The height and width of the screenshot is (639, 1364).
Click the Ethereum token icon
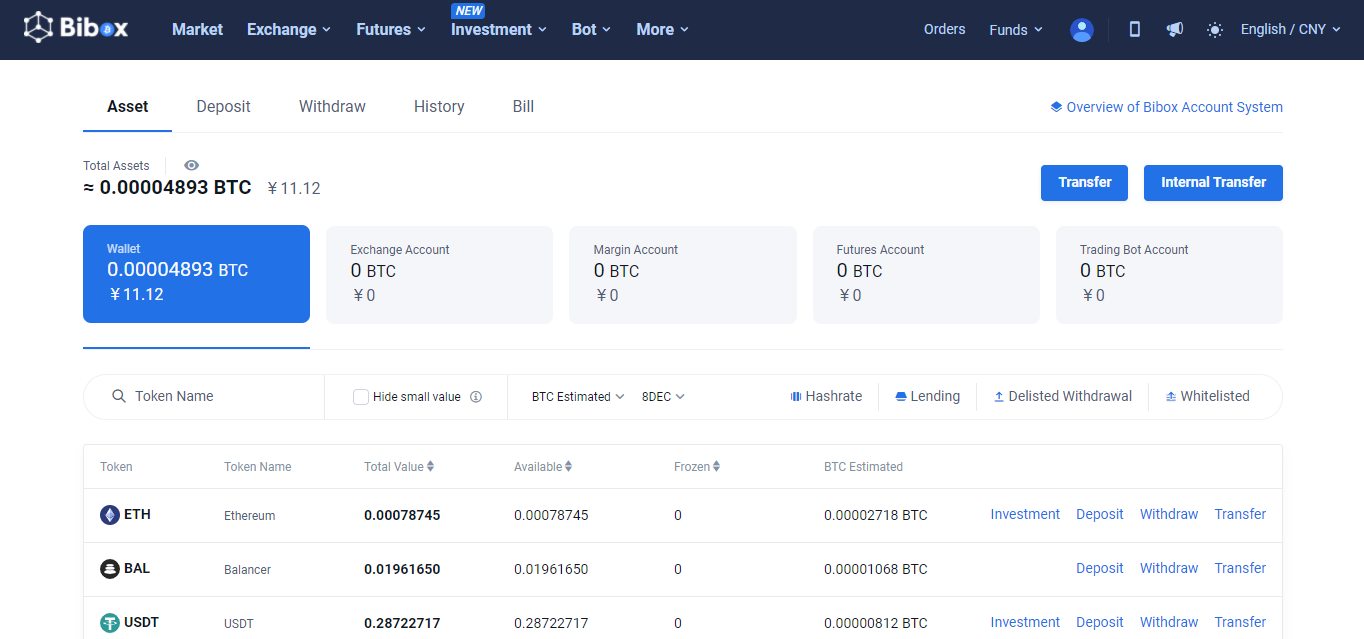110,515
